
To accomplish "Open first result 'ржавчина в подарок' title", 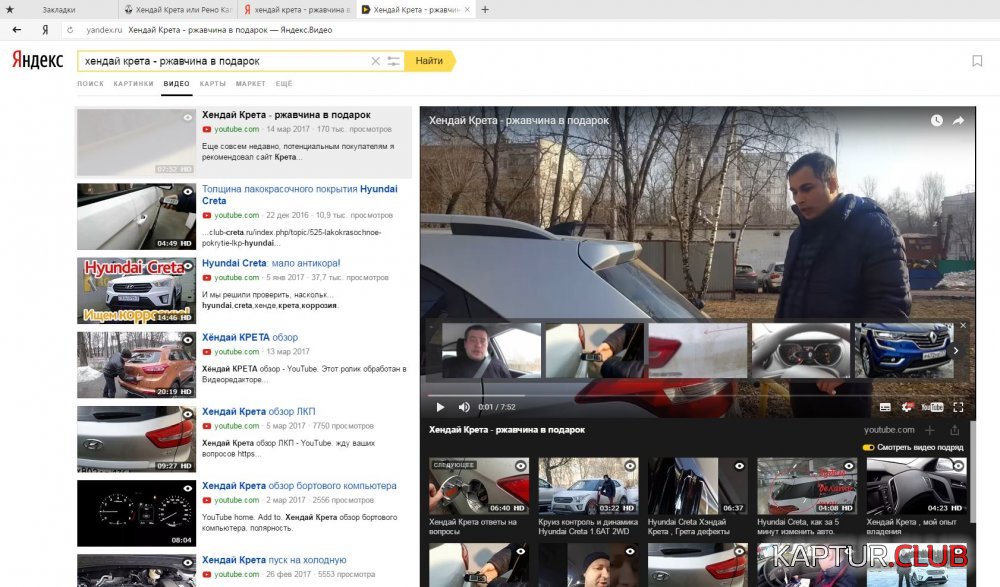I will pyautogui.click(x=286, y=115).
